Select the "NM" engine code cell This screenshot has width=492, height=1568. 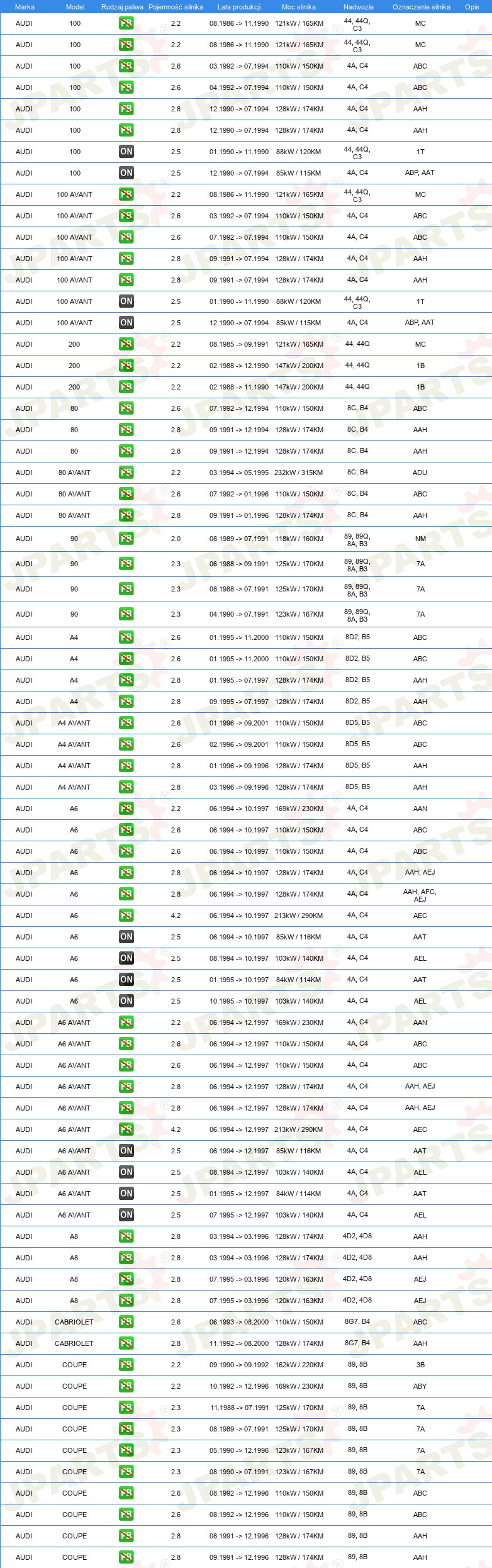tap(420, 539)
